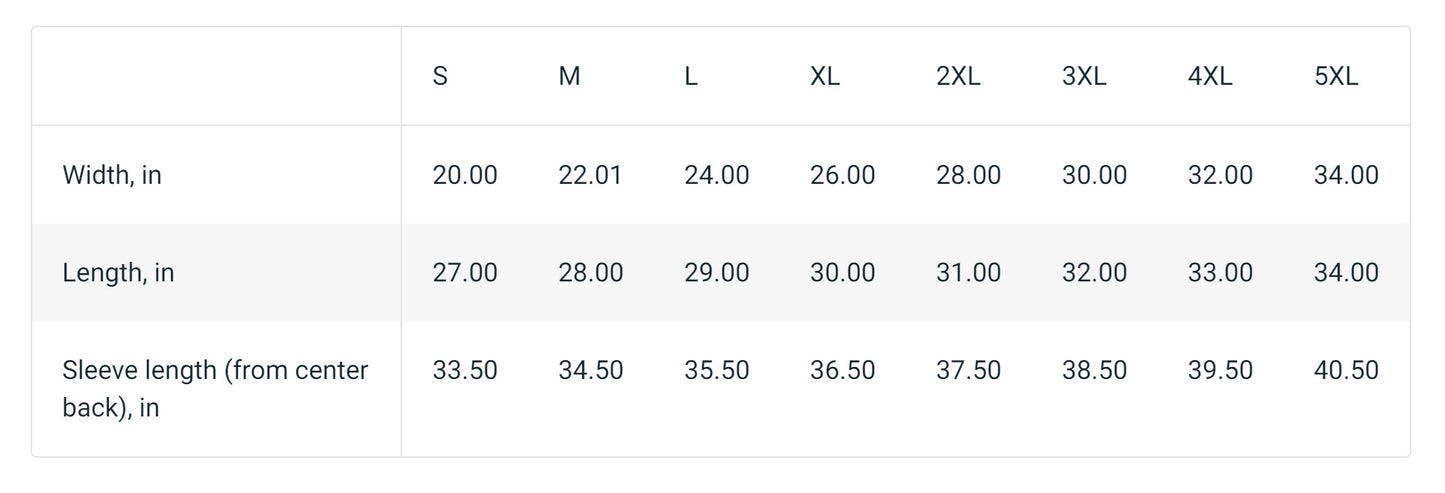
Task: Select the XL size column header
Action: (x=825, y=77)
